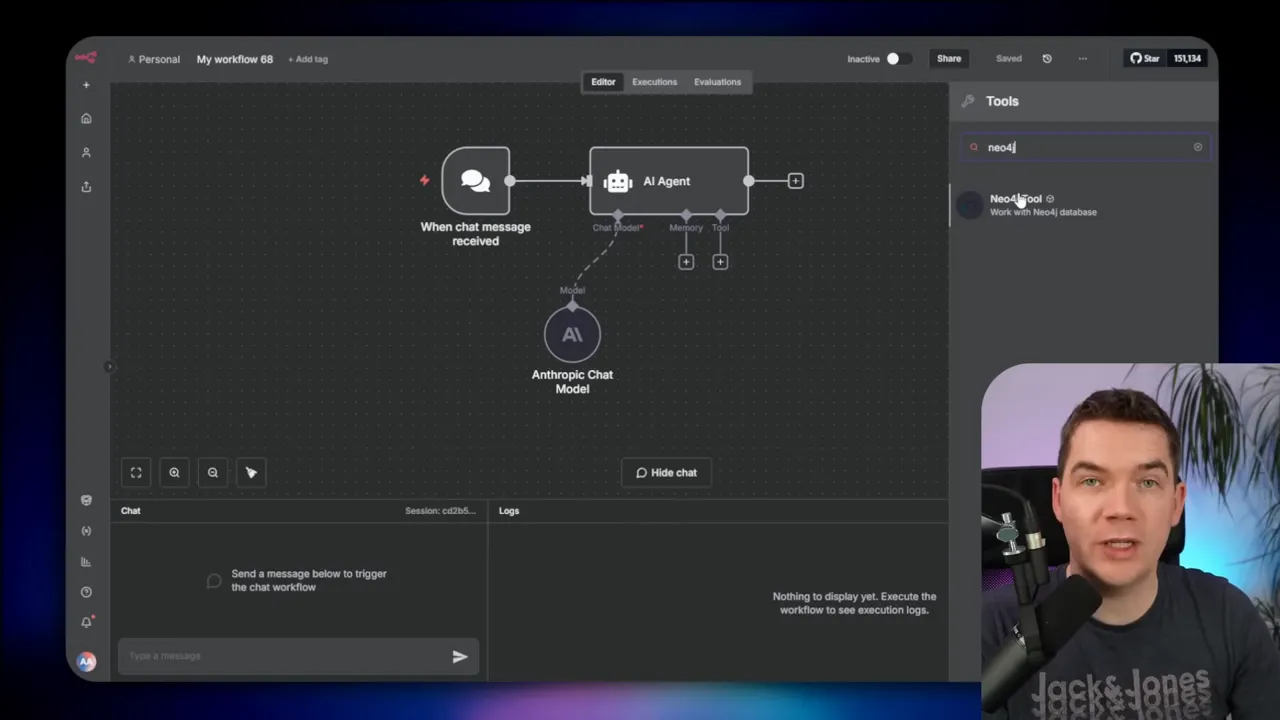Click Hide chat to collapse chat panel
The image size is (1280, 720).
[666, 472]
